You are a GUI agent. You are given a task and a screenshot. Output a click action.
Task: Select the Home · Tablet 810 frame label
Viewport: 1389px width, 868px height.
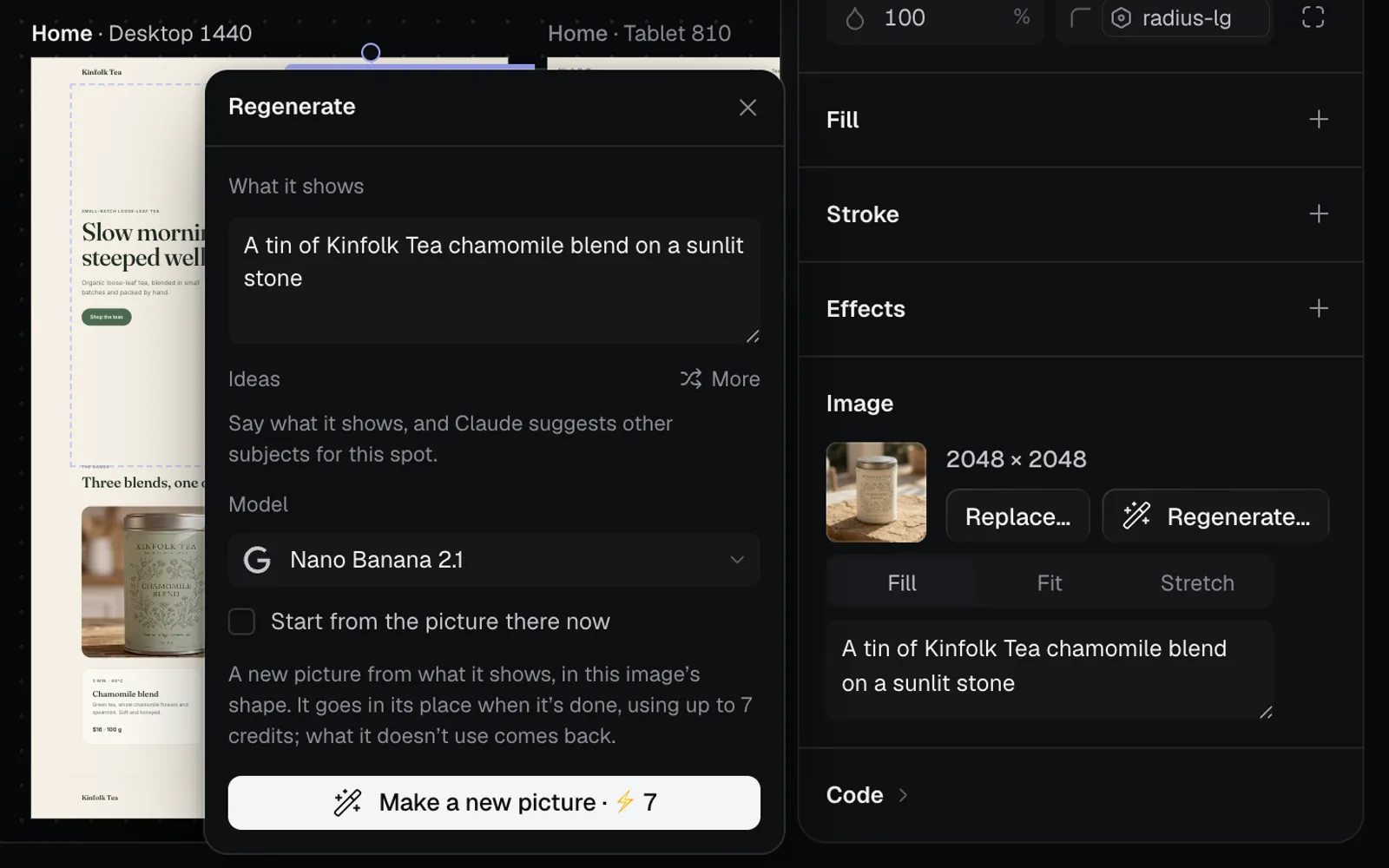639,33
